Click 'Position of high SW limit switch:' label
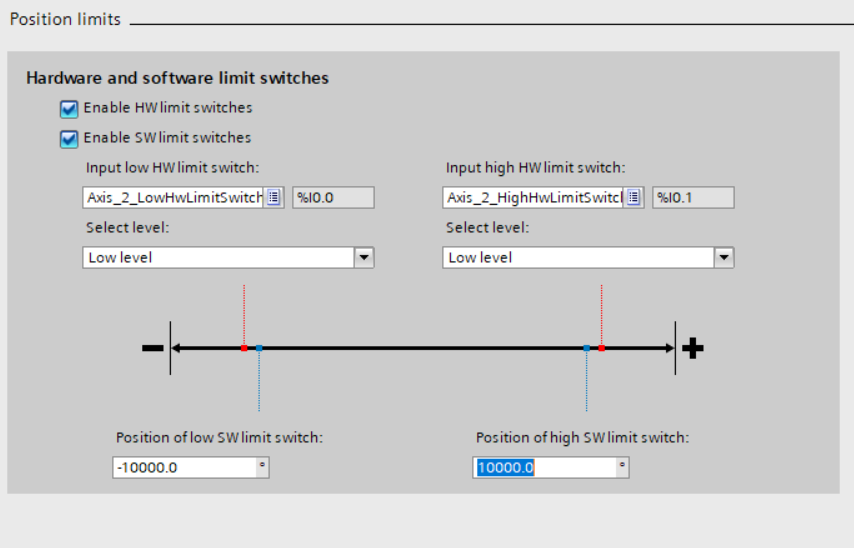 (x=583, y=438)
